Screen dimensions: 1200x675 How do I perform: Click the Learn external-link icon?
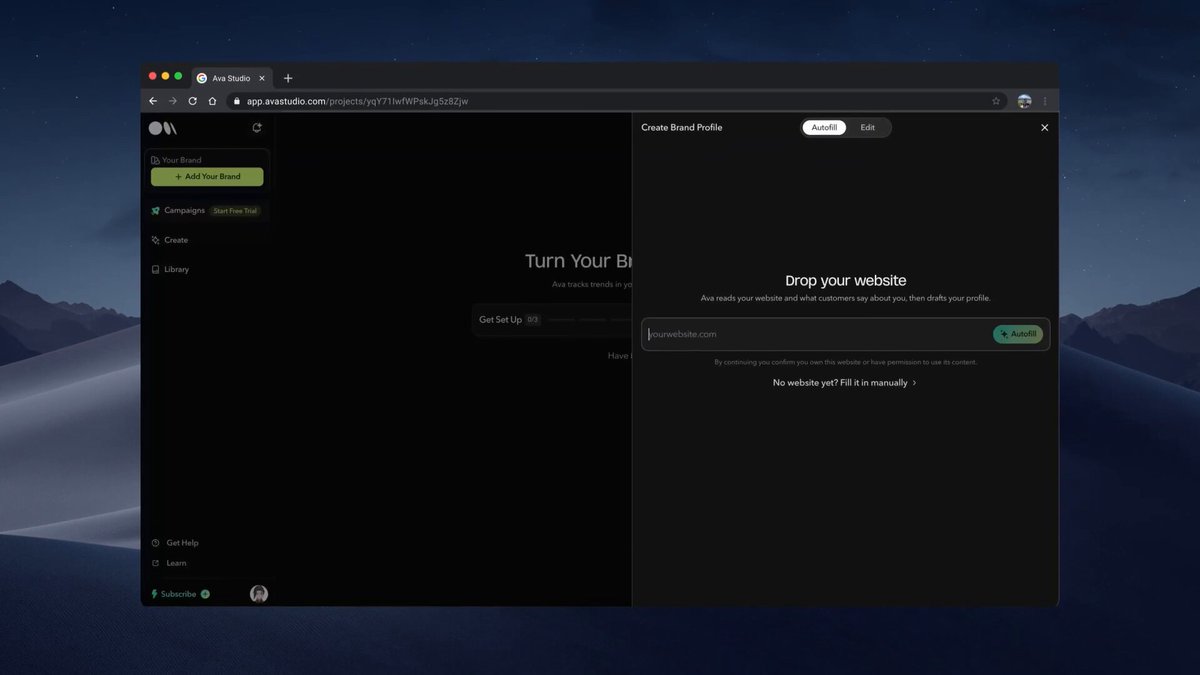tap(155, 563)
